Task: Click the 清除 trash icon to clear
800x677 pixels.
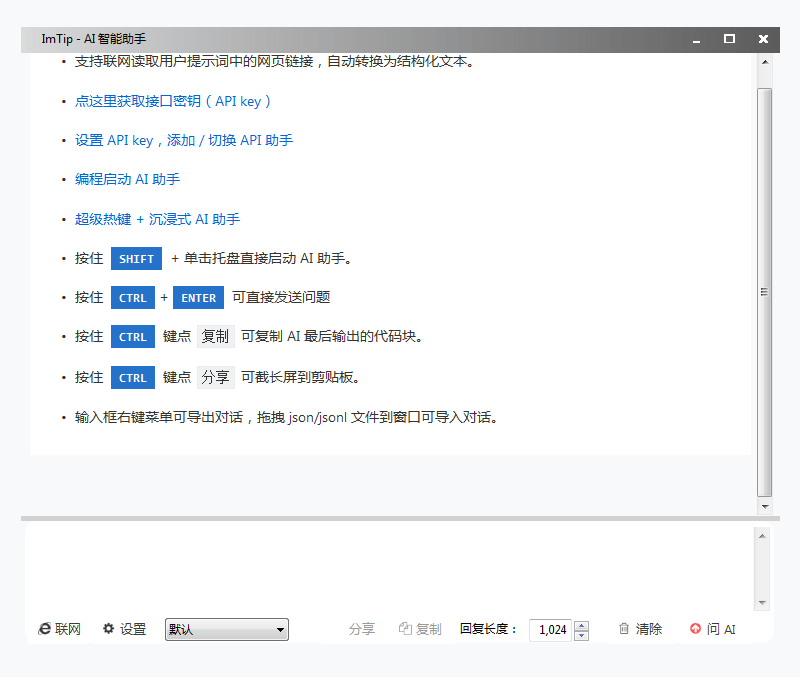Action: click(623, 629)
